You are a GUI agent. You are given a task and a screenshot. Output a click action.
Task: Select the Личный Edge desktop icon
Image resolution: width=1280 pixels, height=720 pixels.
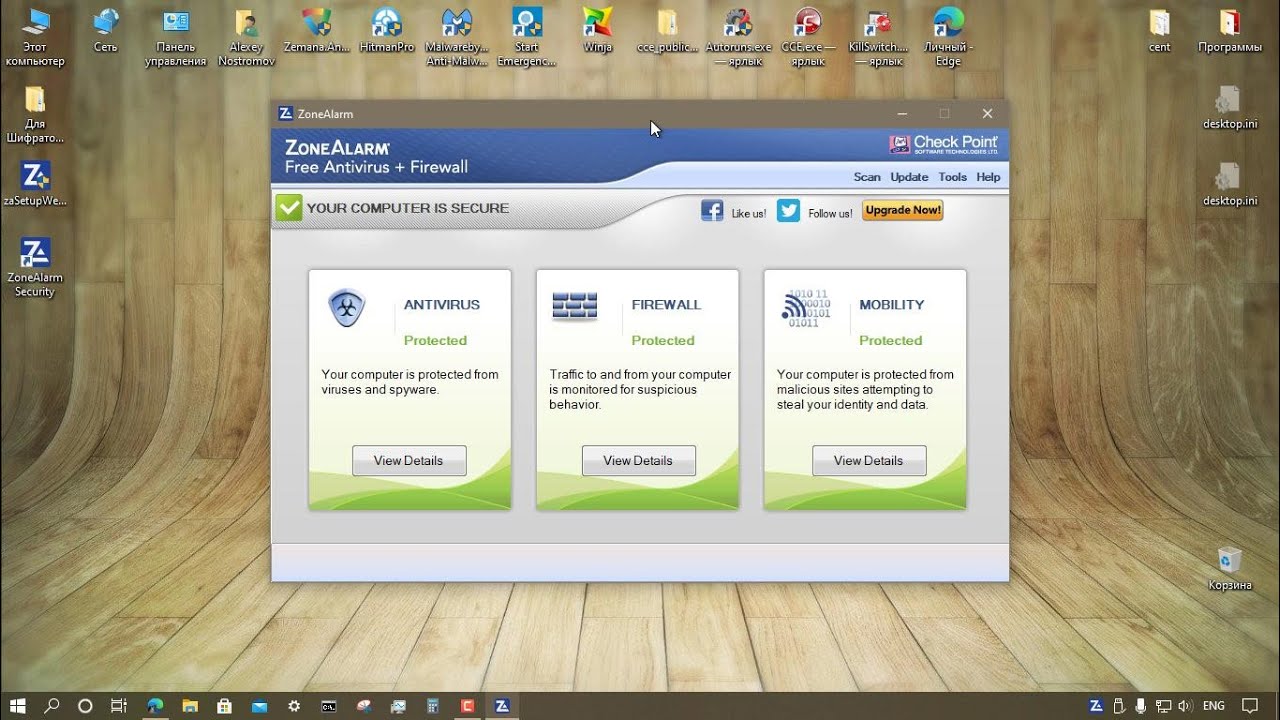pos(948,38)
